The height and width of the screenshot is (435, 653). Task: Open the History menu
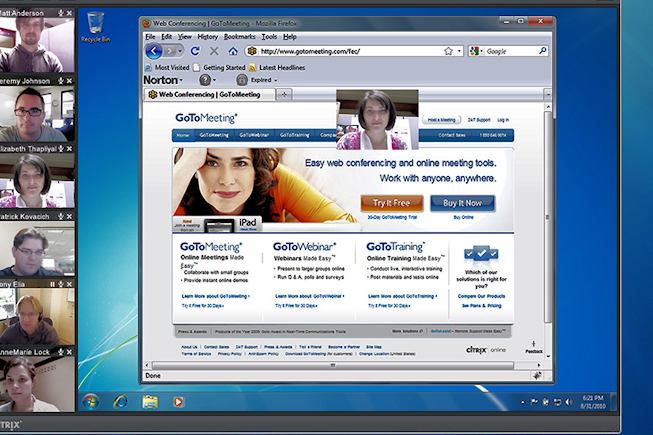coord(207,36)
